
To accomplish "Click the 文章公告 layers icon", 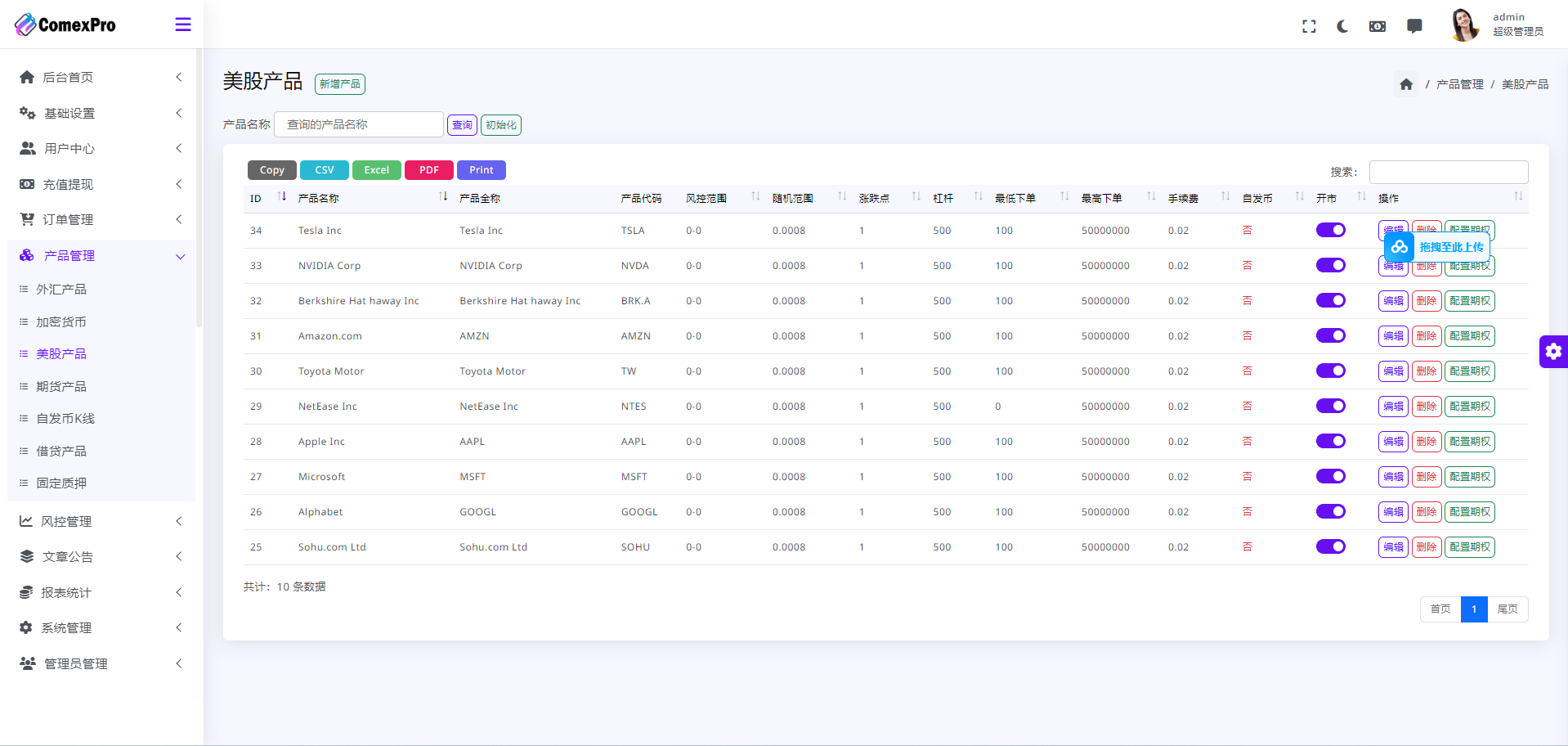I will coord(27,556).
